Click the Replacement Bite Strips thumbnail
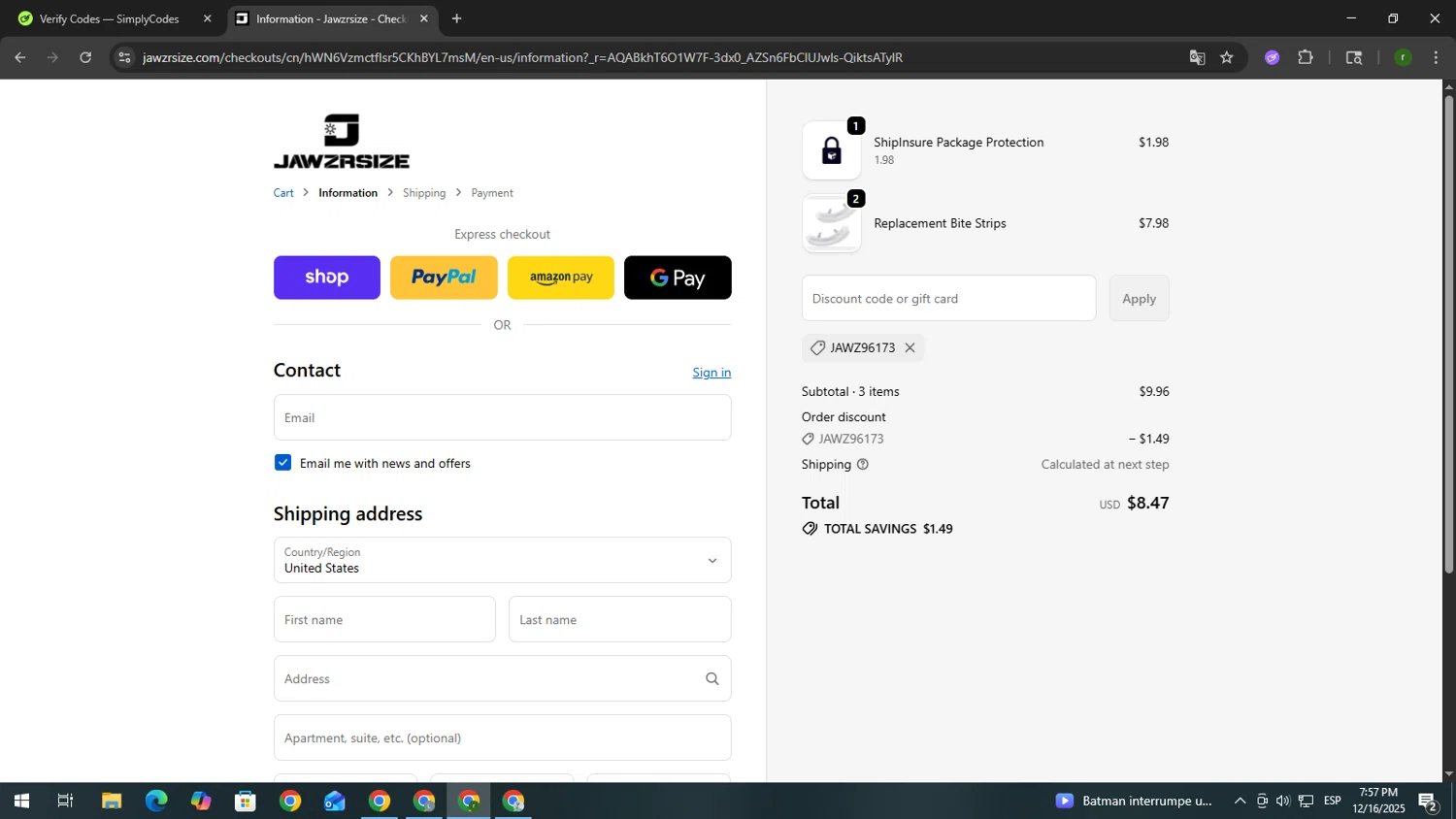Screen dimensions: 1456x819 coord(832,223)
